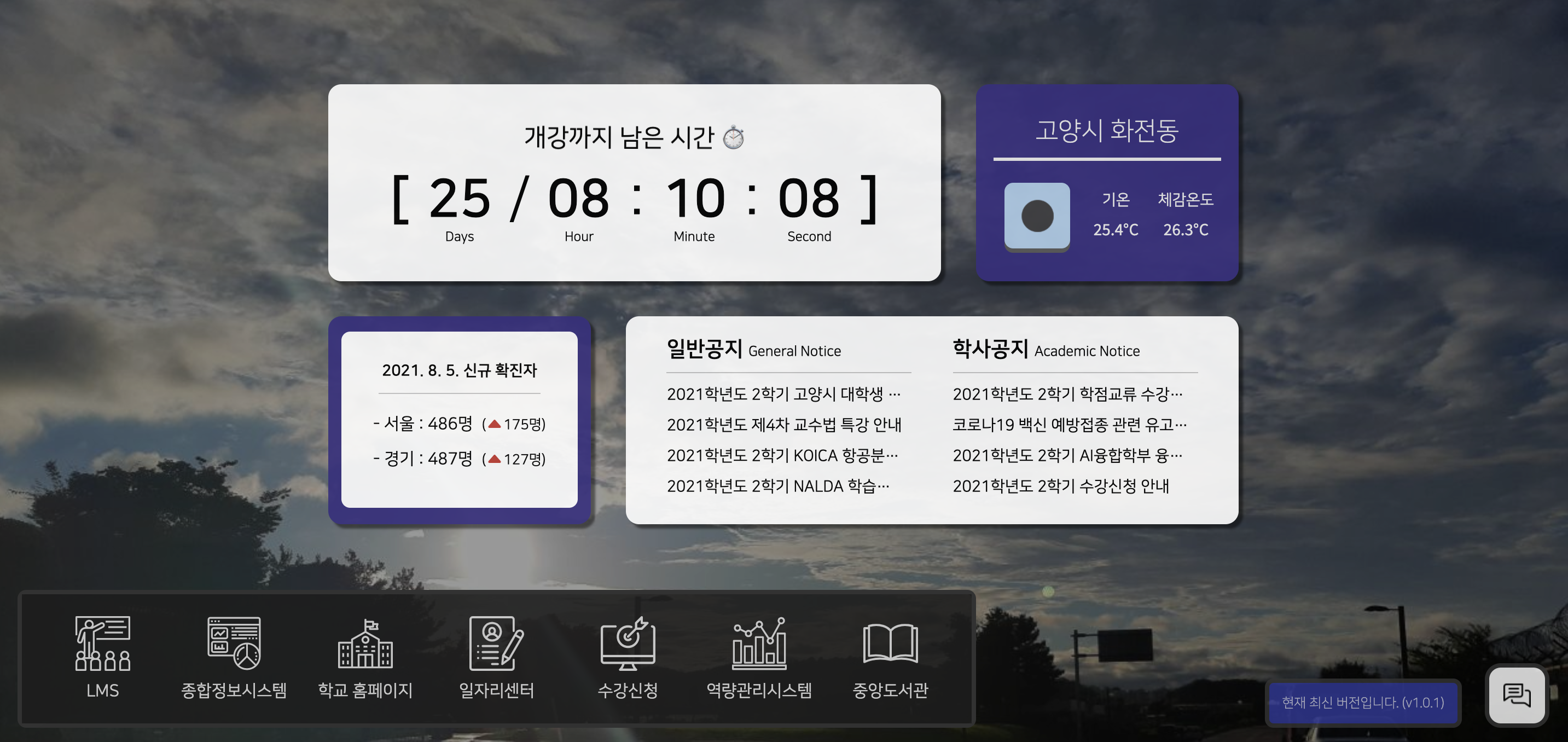Click the chat feedback icon button
Image resolution: width=1568 pixels, height=742 pixels.
click(1516, 695)
